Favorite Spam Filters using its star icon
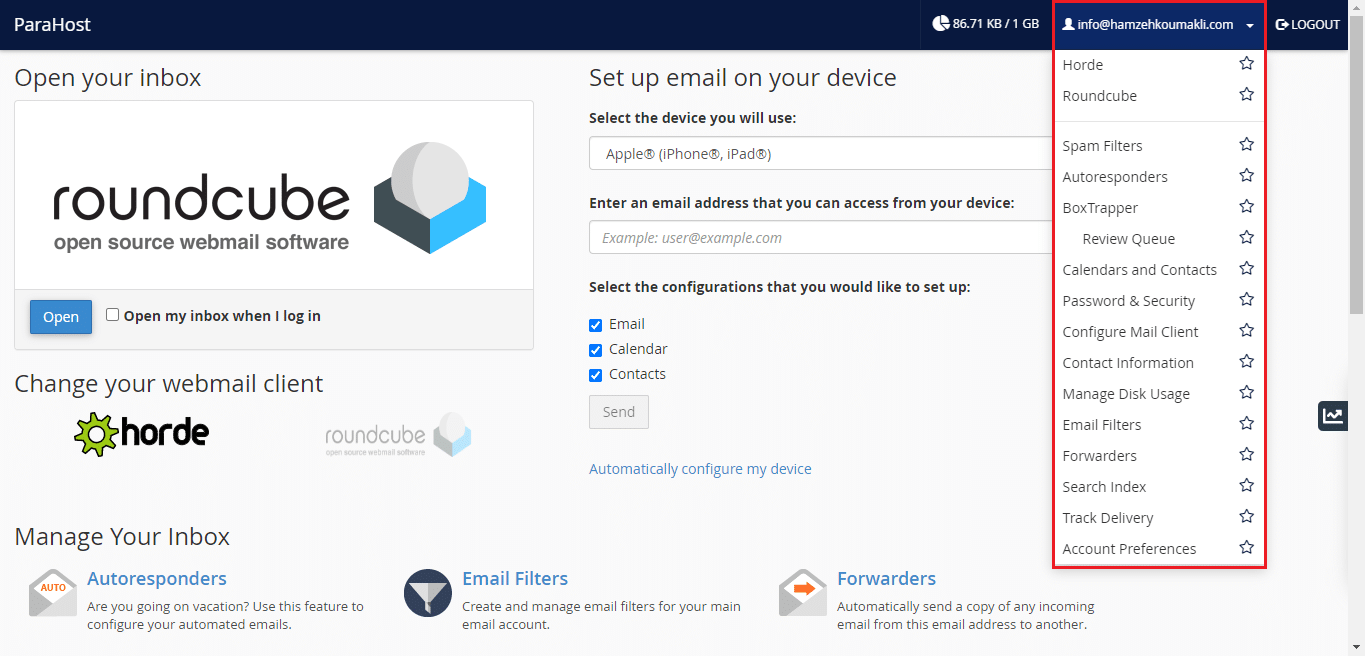This screenshot has width=1365, height=656. coord(1246,145)
